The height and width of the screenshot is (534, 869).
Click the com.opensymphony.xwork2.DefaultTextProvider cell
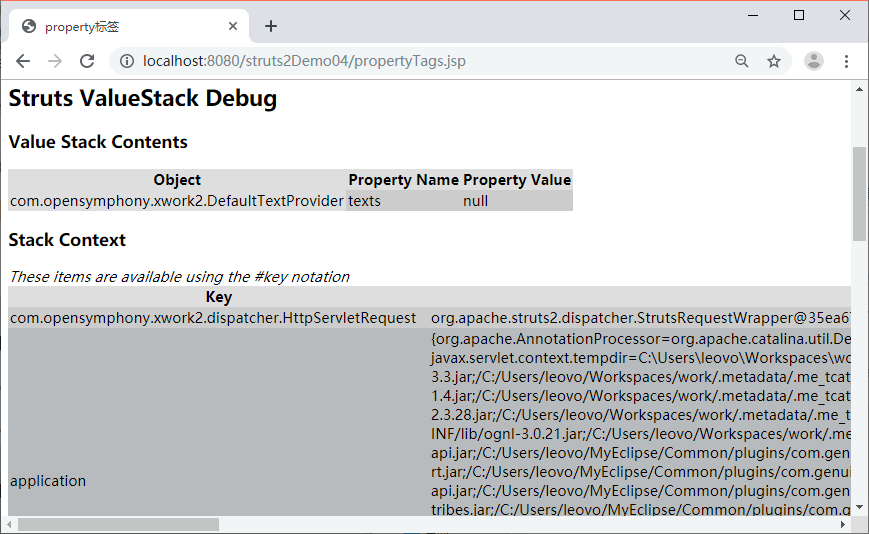177,201
